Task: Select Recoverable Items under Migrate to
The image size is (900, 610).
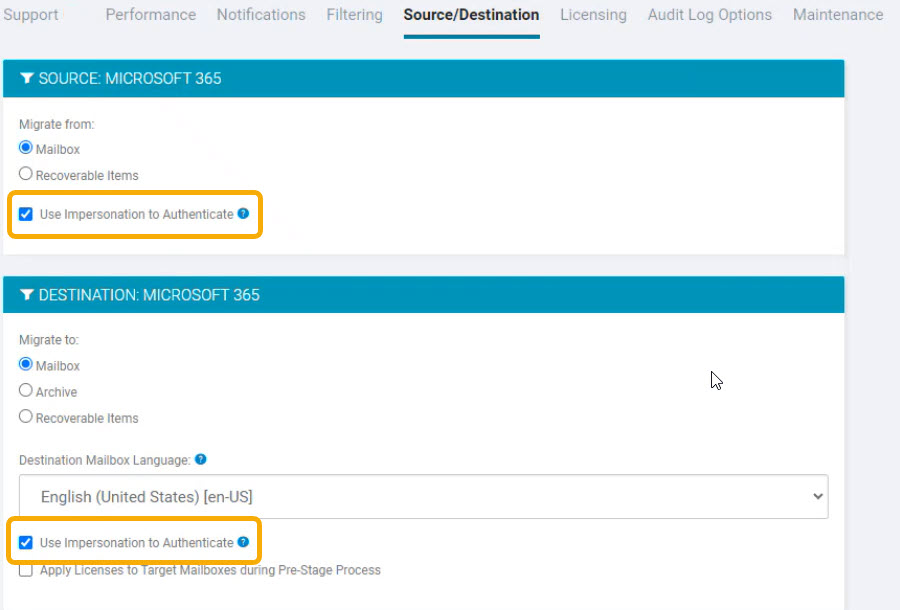Action: tap(25, 417)
